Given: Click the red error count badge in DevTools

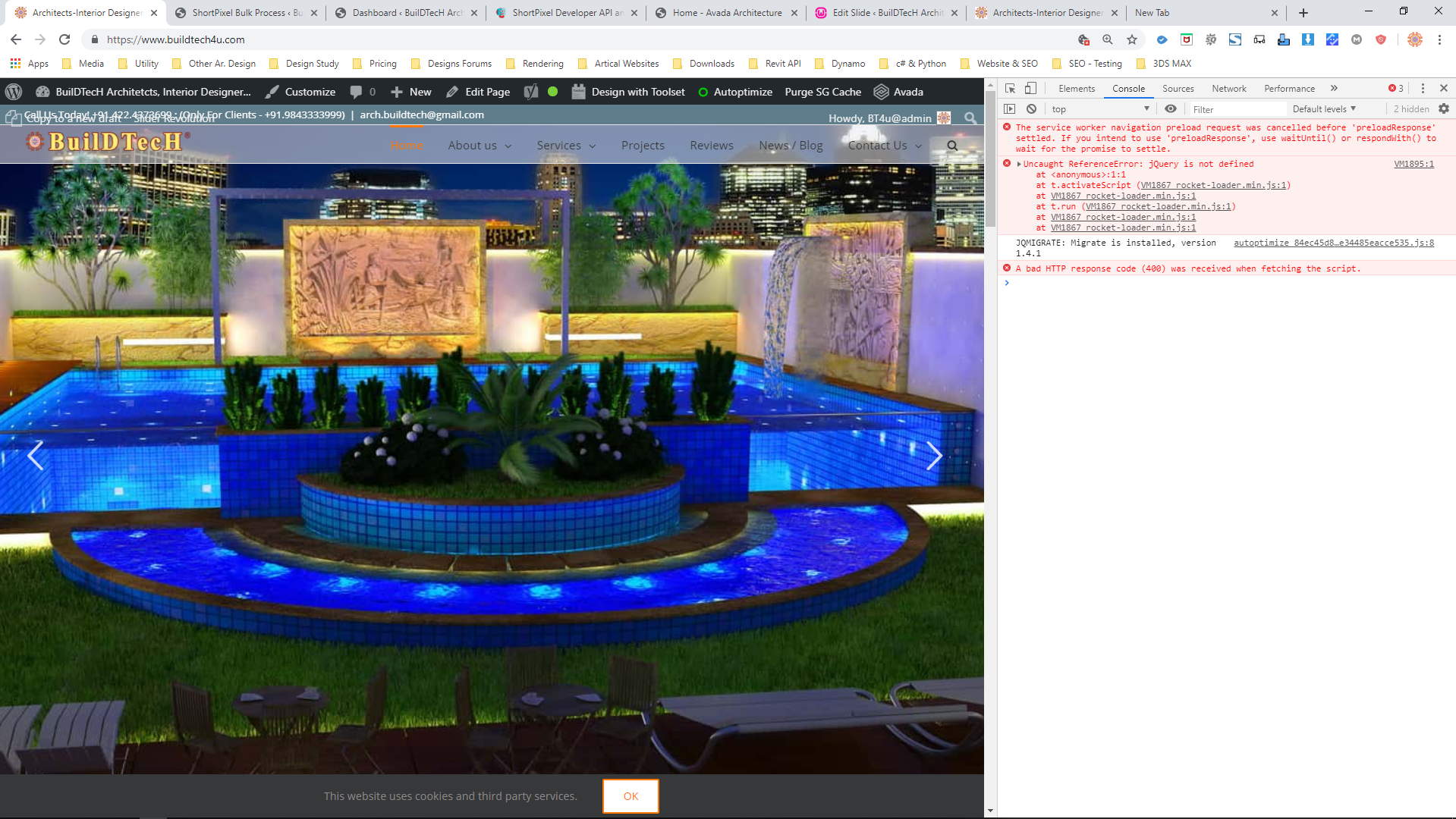Looking at the screenshot, I should click(x=1396, y=89).
